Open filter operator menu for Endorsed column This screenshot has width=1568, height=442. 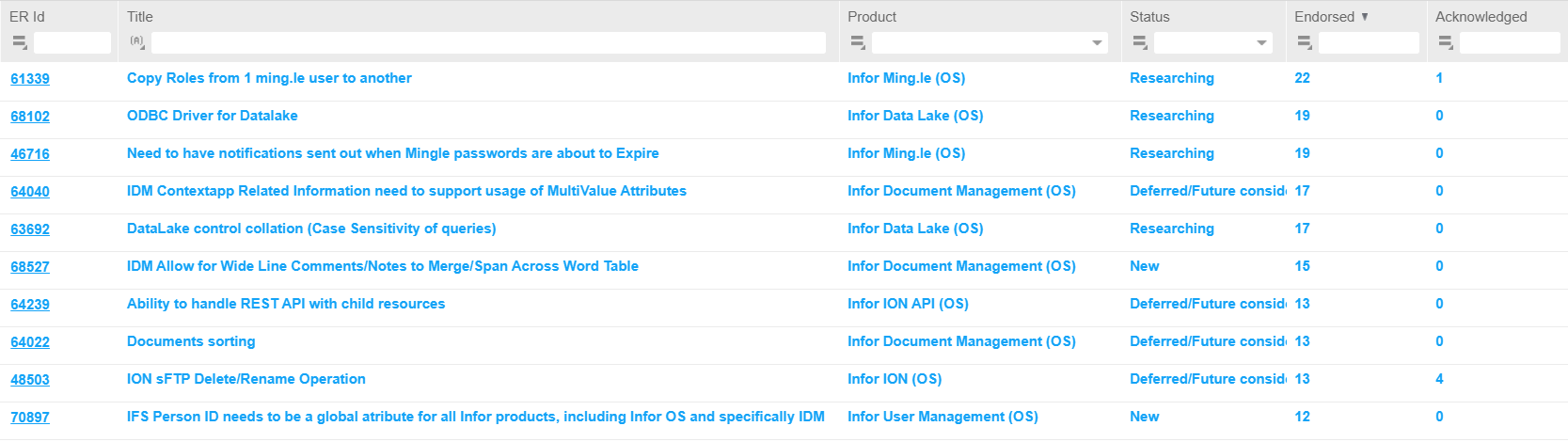[x=1304, y=42]
